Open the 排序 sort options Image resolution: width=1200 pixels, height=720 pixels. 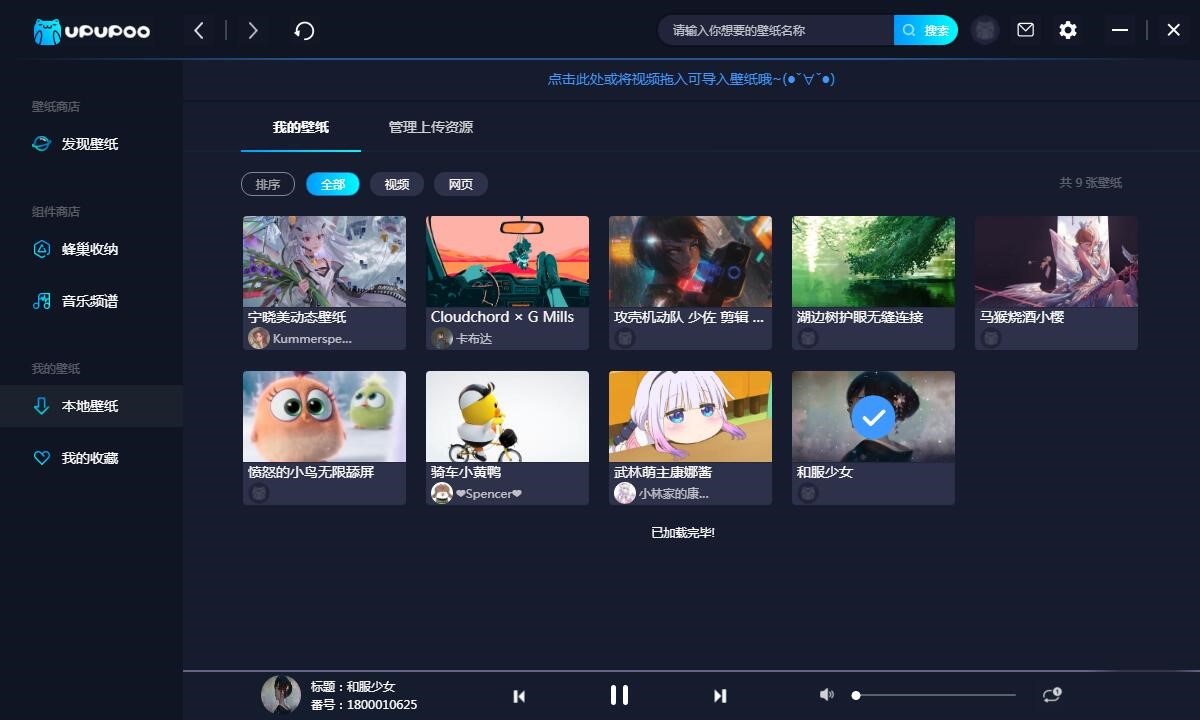[267, 184]
